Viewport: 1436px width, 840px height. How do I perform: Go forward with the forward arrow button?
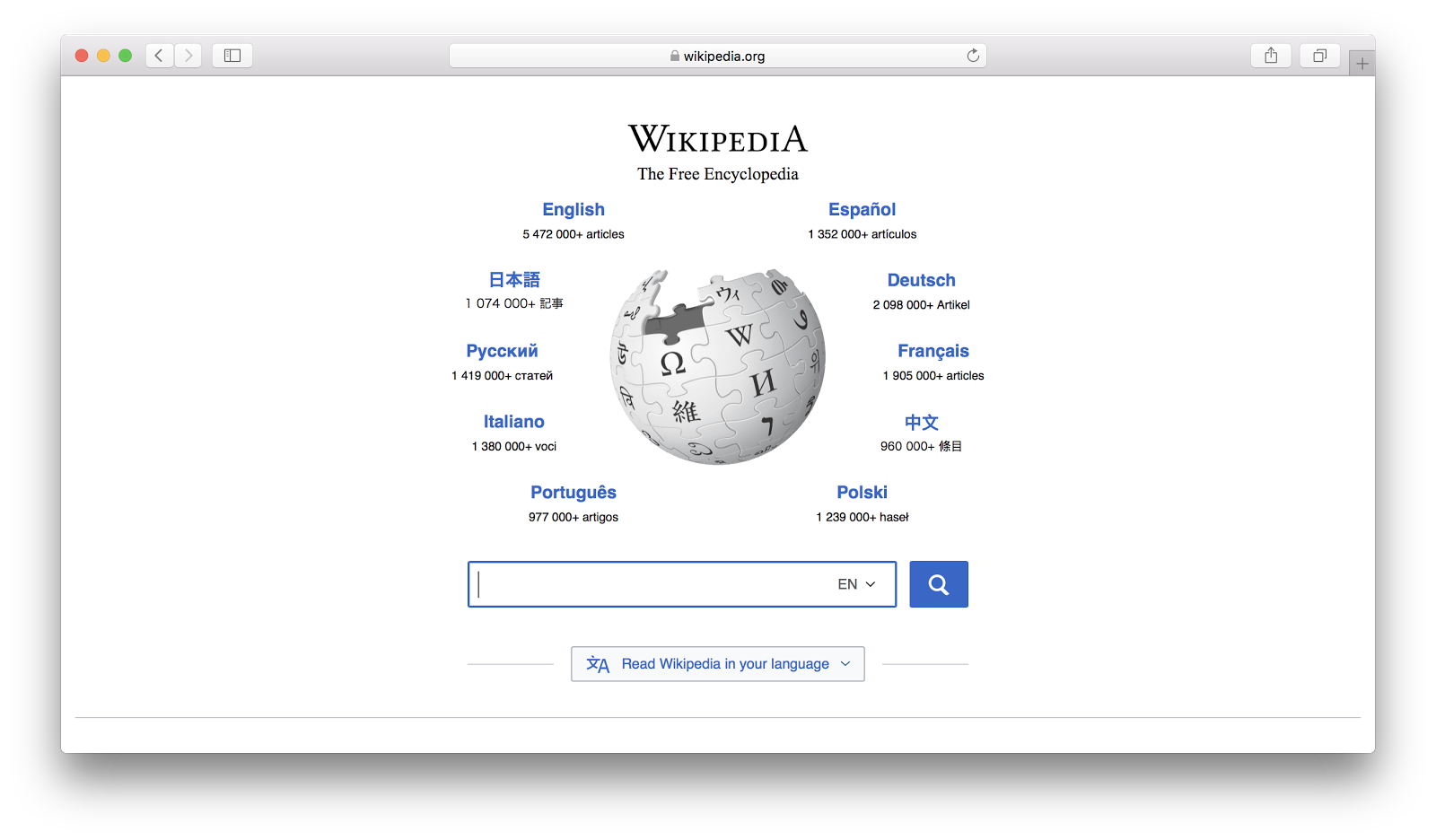click(x=188, y=56)
